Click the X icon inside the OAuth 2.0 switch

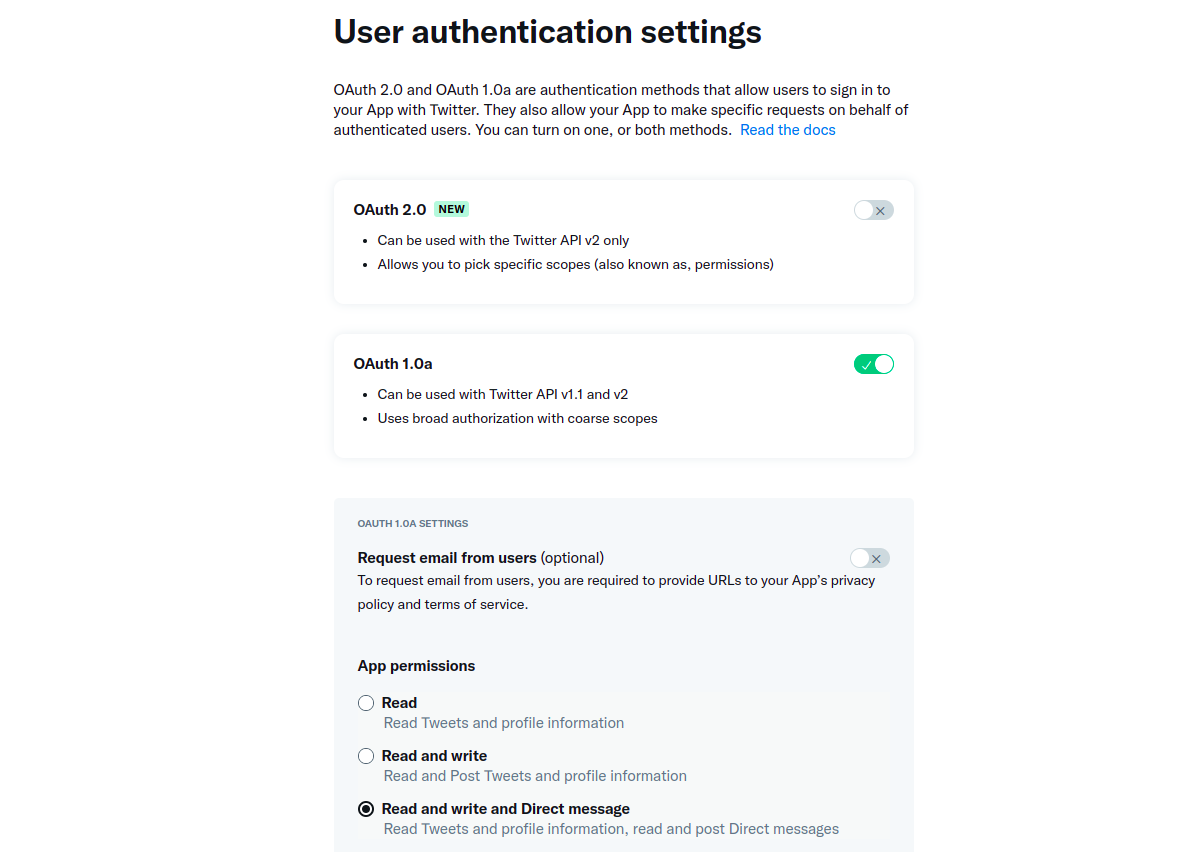[x=880, y=211]
